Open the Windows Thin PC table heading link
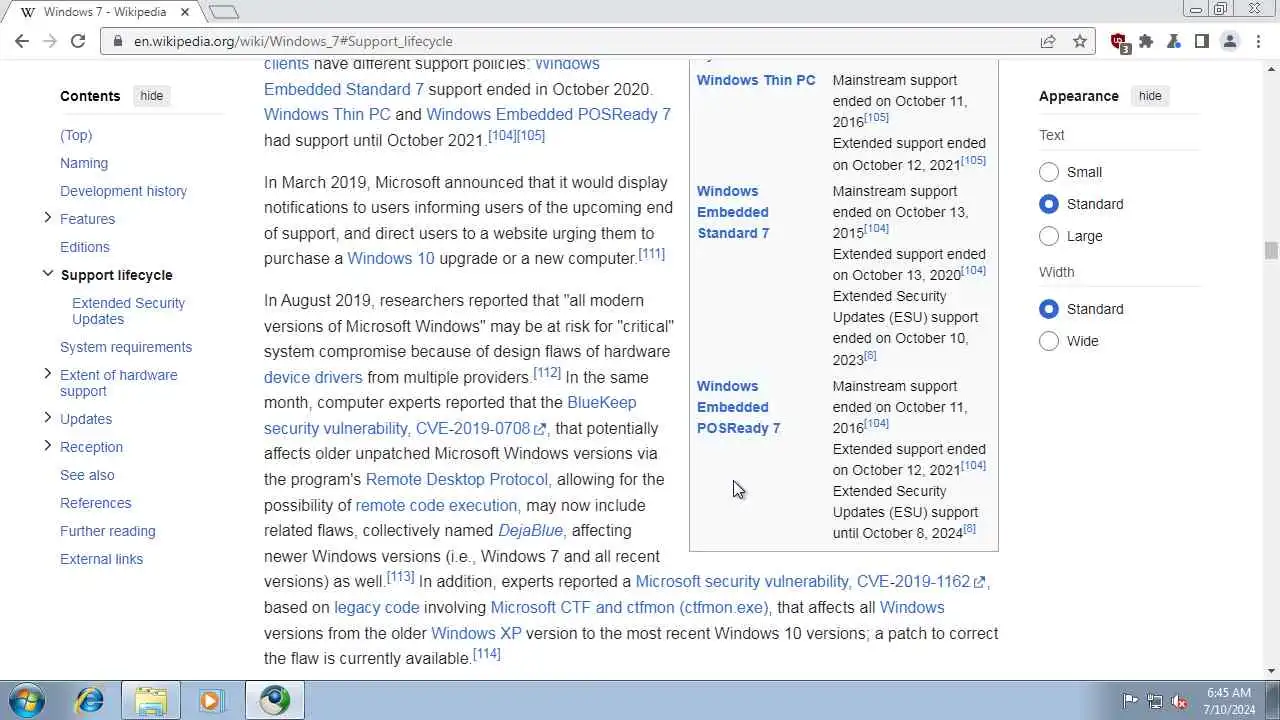This screenshot has height=720, width=1280. point(756,80)
